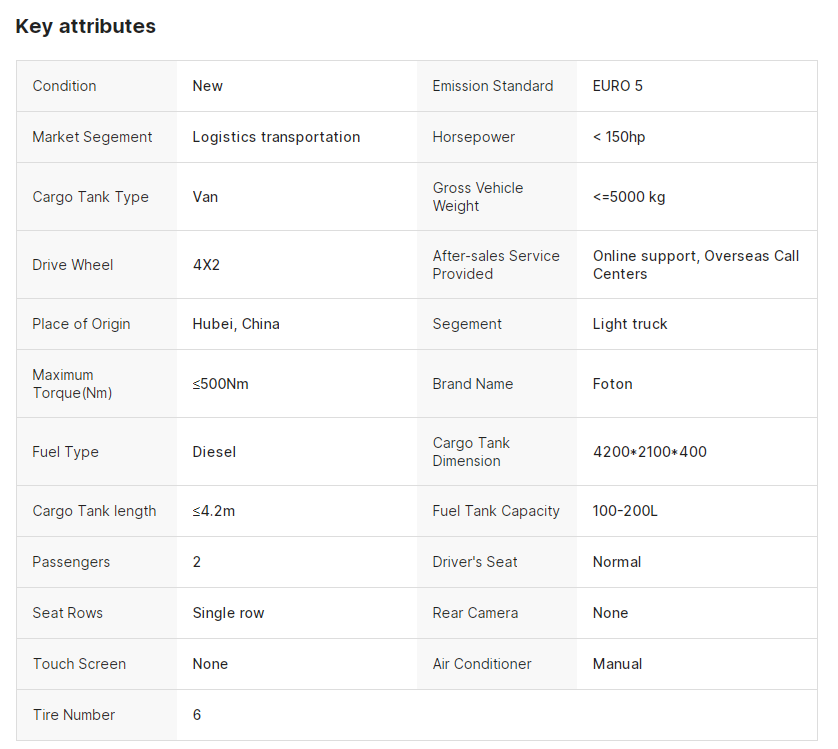Select the Maximum Torque(Nm) label
Viewport: 838px width, 749px height.
point(72,384)
